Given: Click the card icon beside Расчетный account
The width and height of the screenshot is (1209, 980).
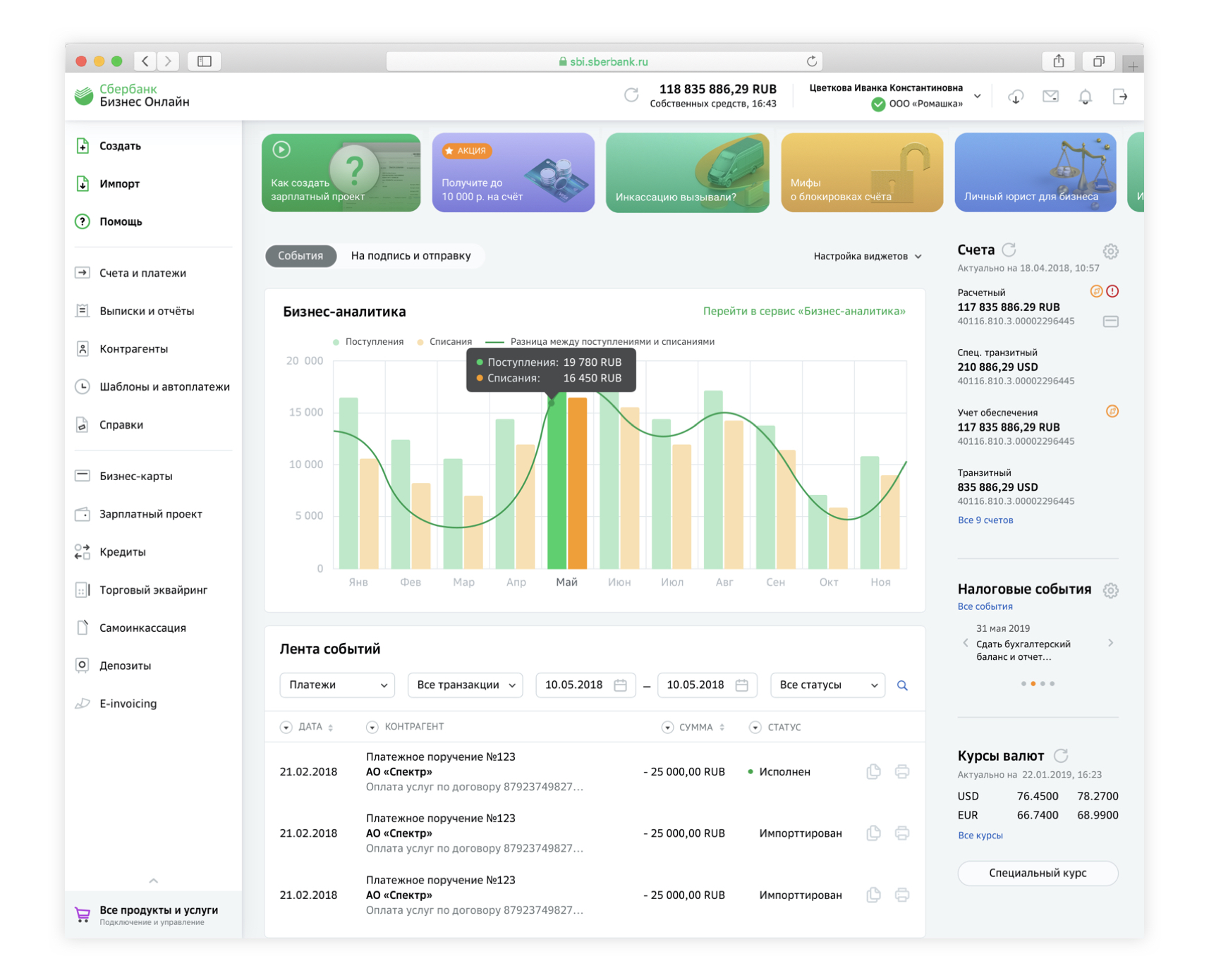Looking at the screenshot, I should [x=1111, y=322].
